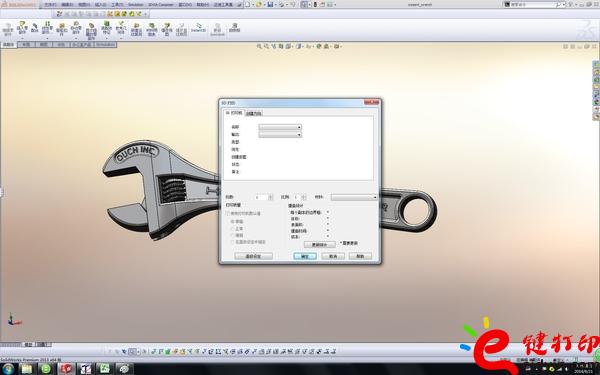
Task: Click the OK (确定) button in dialog
Action: (305, 256)
